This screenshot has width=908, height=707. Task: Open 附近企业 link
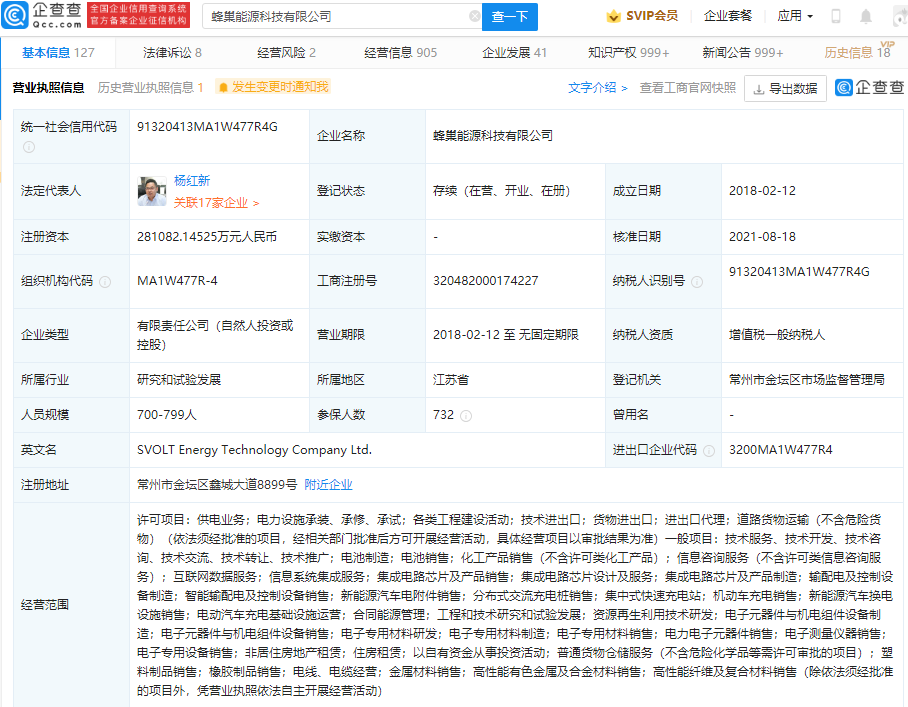(328, 485)
